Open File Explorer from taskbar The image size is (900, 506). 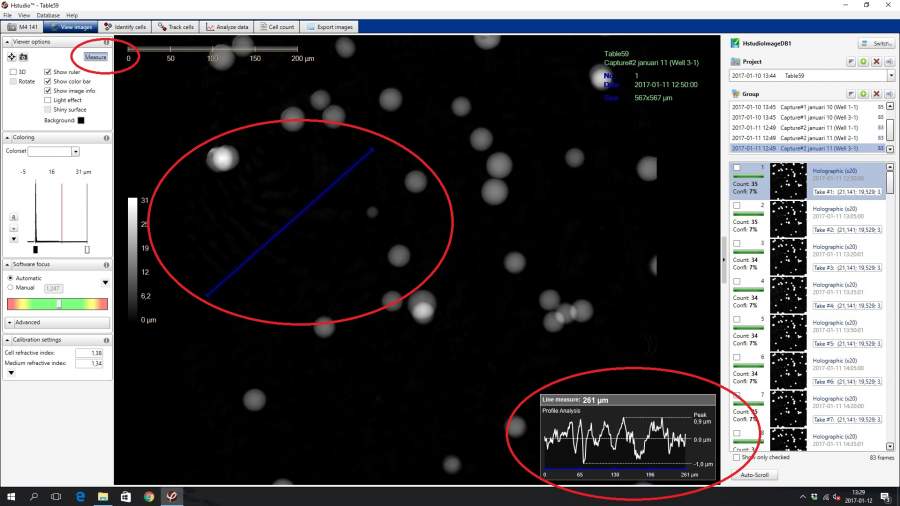pyautogui.click(x=103, y=496)
